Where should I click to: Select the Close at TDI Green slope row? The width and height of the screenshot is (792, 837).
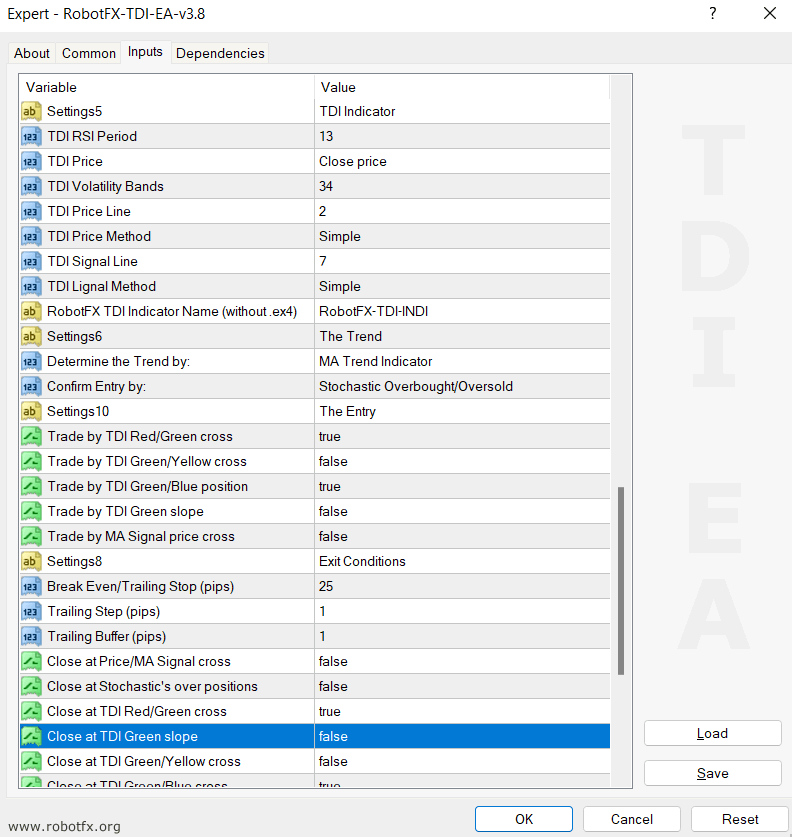click(315, 736)
